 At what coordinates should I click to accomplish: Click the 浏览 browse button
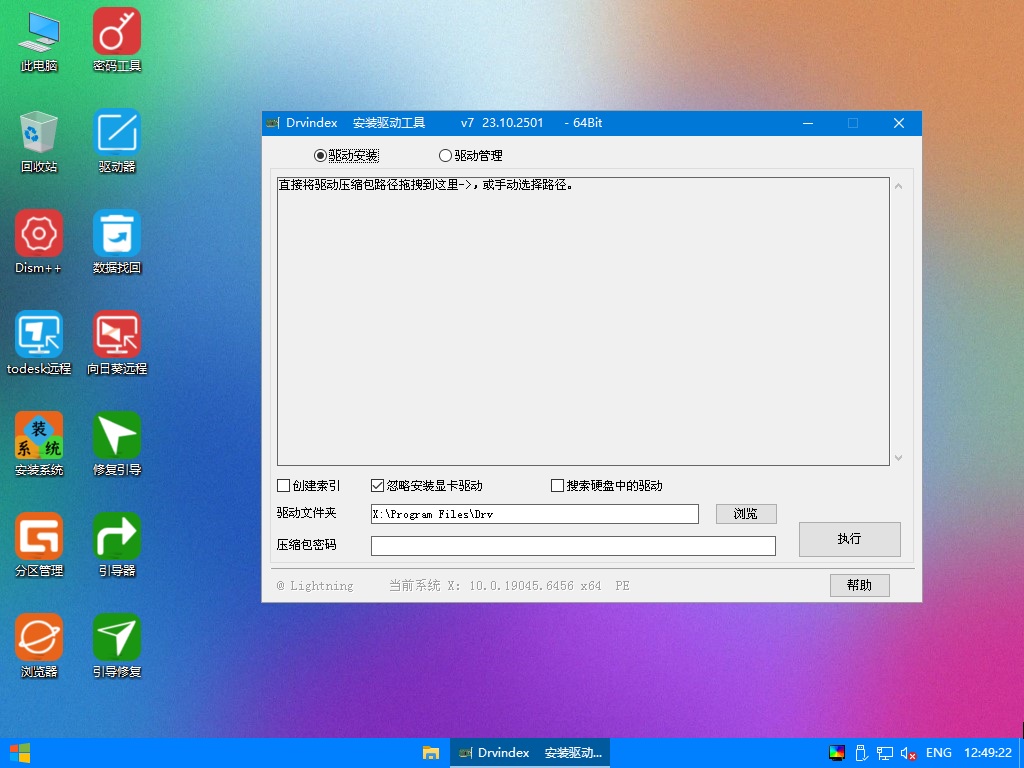coord(746,514)
